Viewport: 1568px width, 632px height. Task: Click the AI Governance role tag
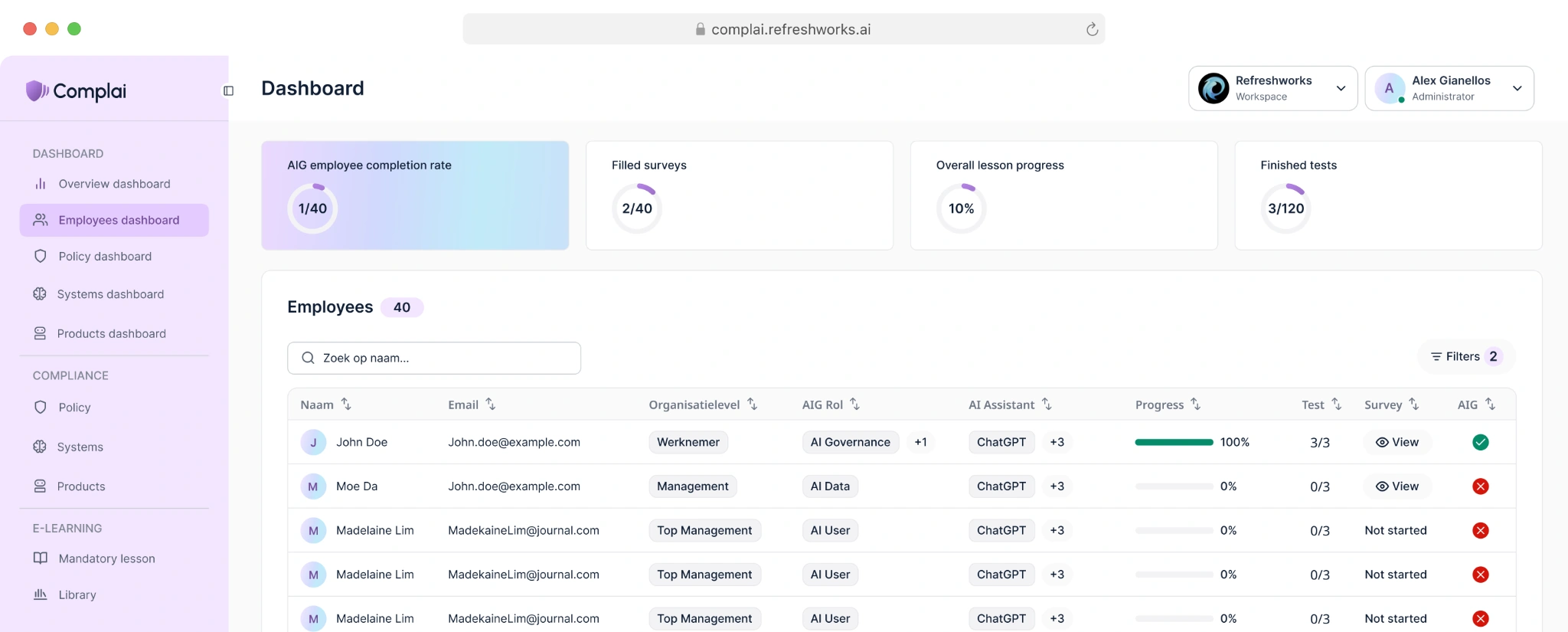(x=850, y=442)
